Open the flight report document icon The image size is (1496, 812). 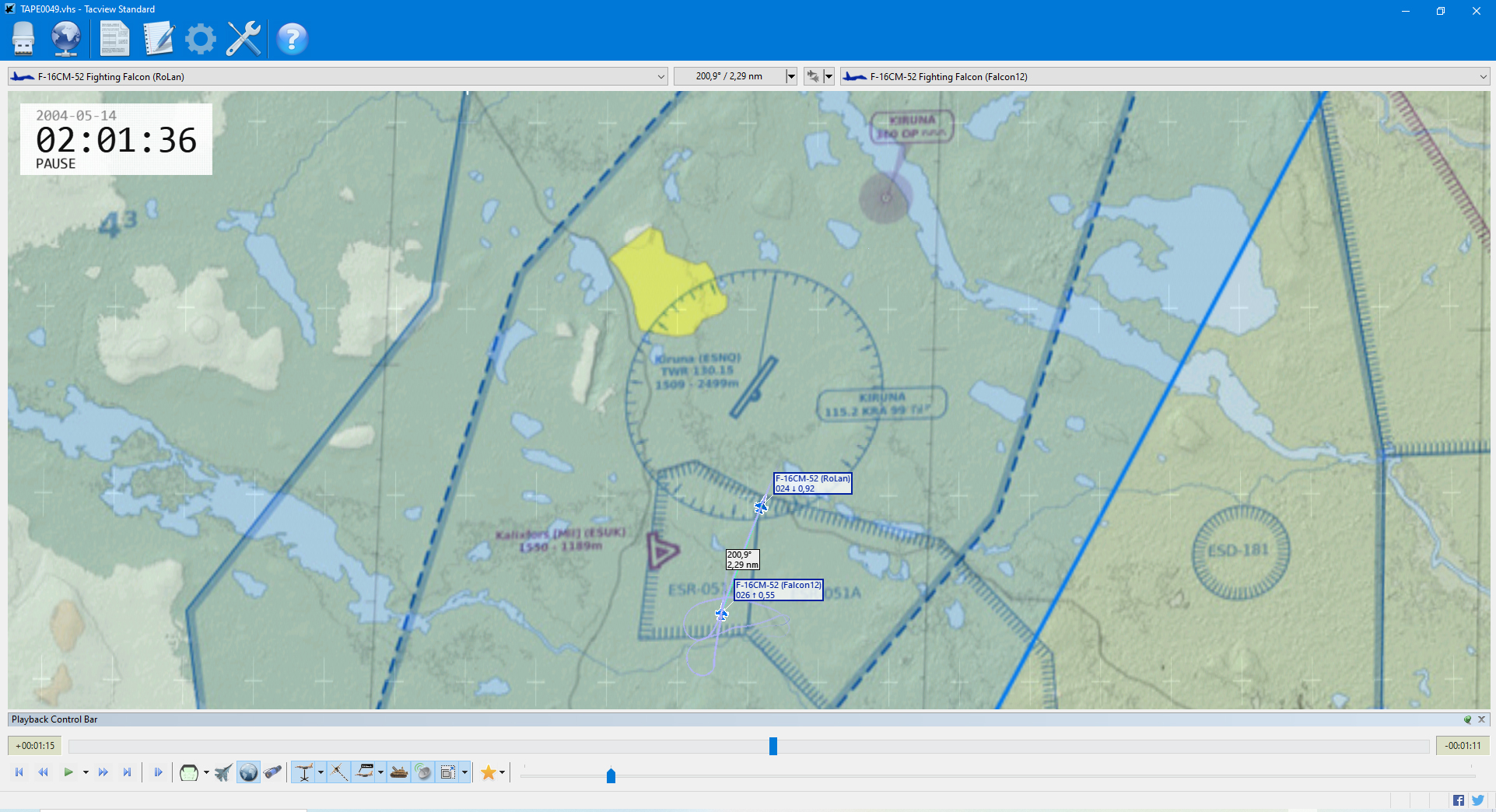(114, 38)
